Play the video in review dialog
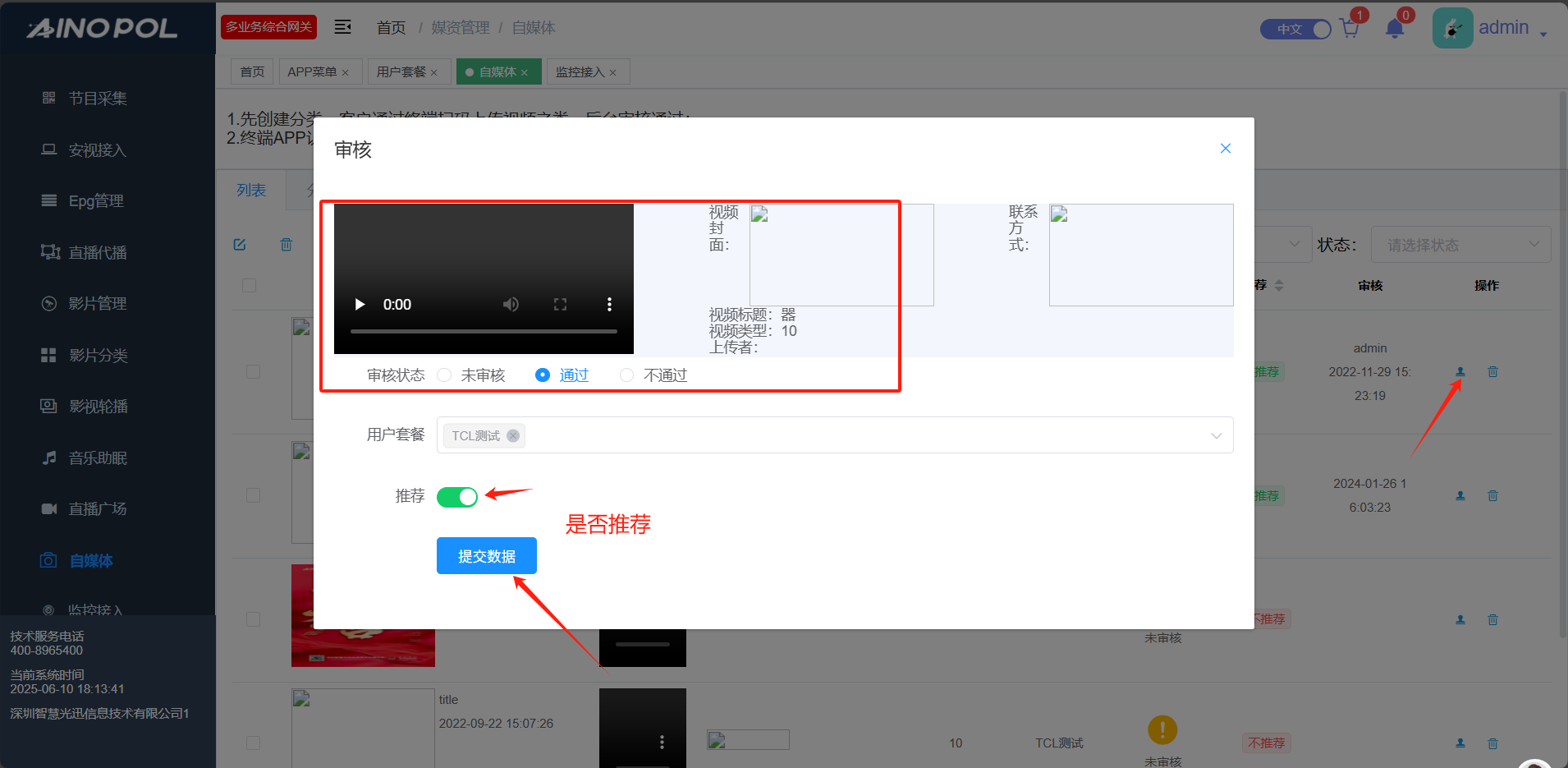The width and height of the screenshot is (1568, 768). point(360,305)
